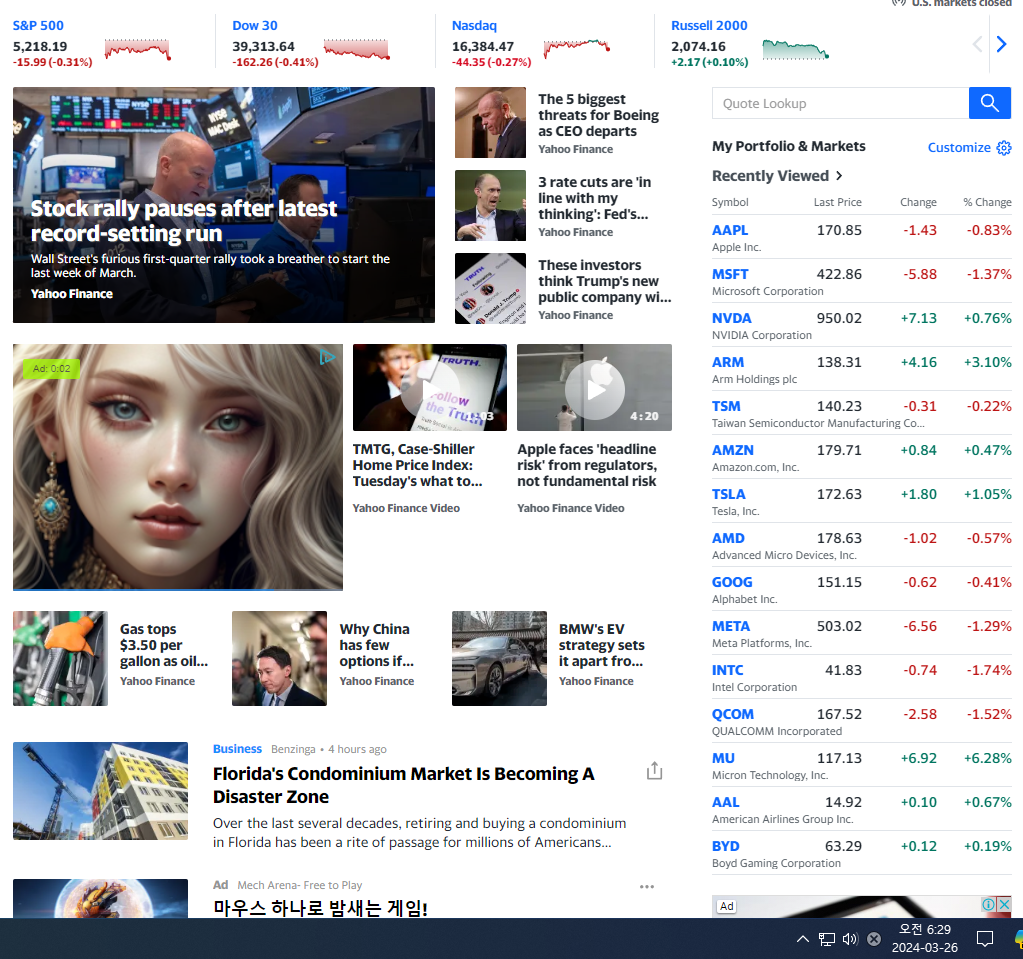Open the three-dot menu on Mech Arena ad
The height and width of the screenshot is (959, 1023).
click(647, 886)
